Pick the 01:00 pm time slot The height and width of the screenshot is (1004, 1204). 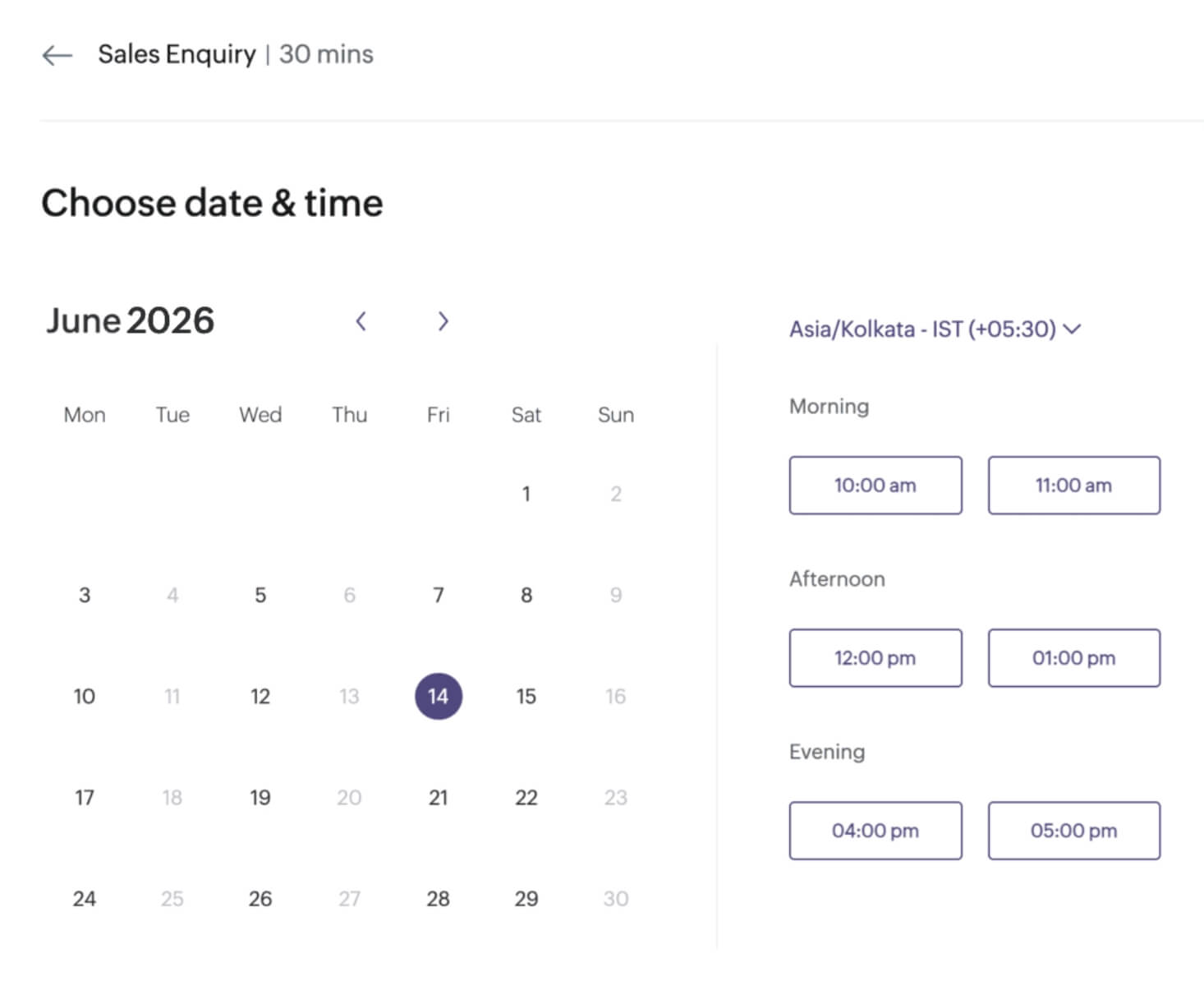coord(1073,658)
